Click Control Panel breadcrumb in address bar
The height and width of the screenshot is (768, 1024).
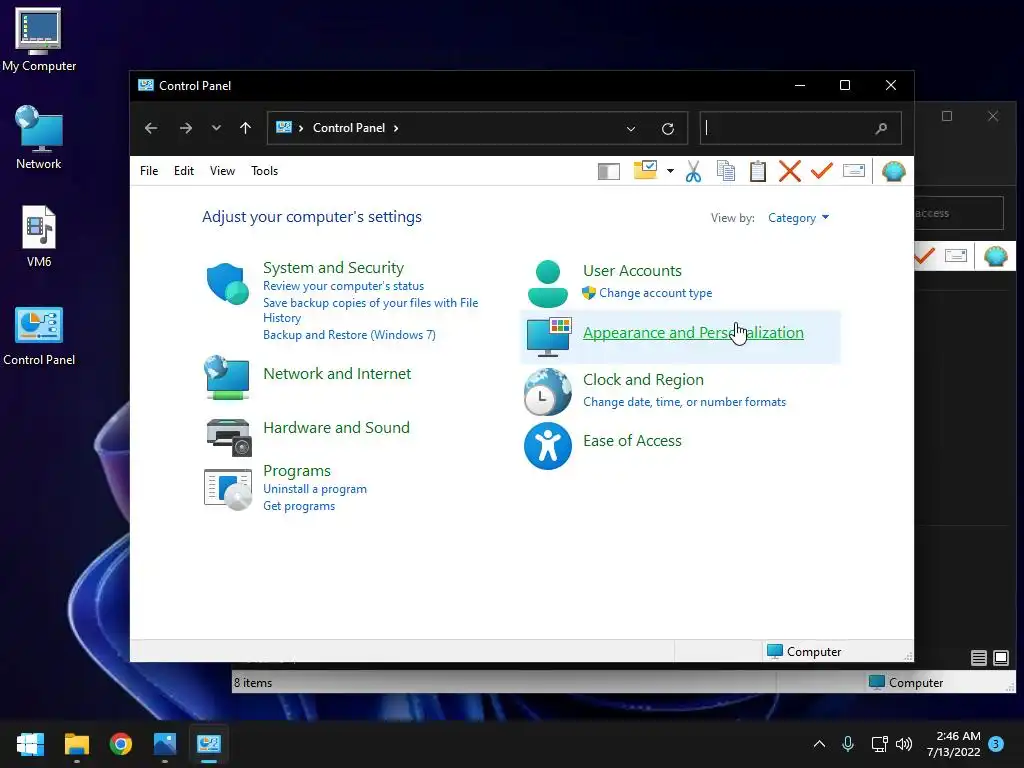click(x=349, y=128)
